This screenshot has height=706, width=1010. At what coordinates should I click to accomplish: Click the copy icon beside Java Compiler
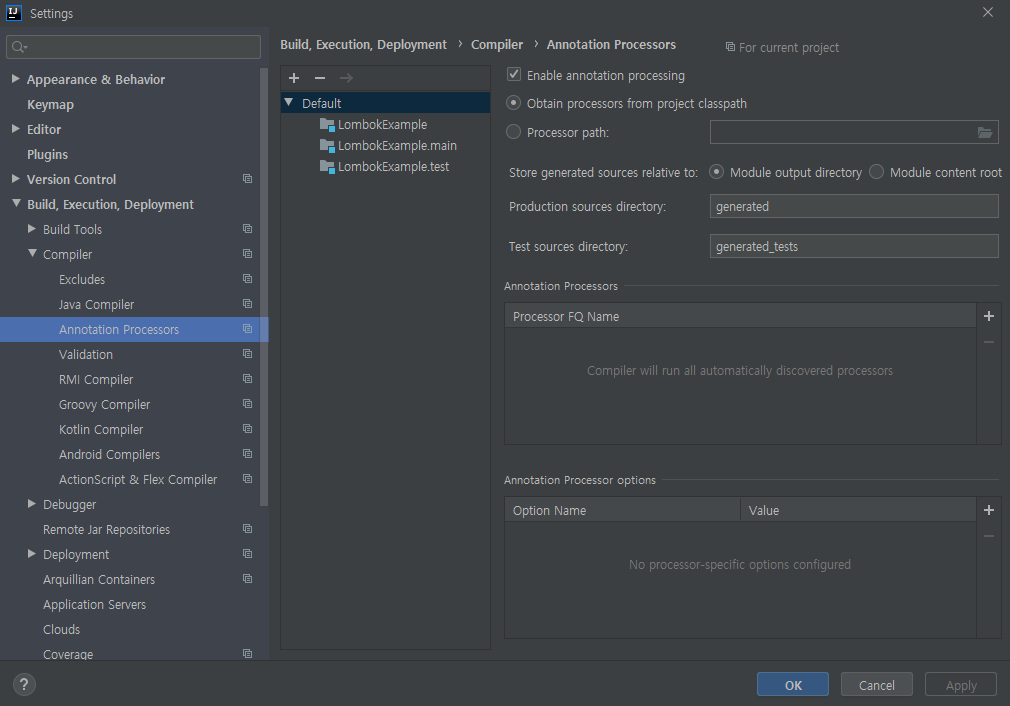click(x=247, y=304)
